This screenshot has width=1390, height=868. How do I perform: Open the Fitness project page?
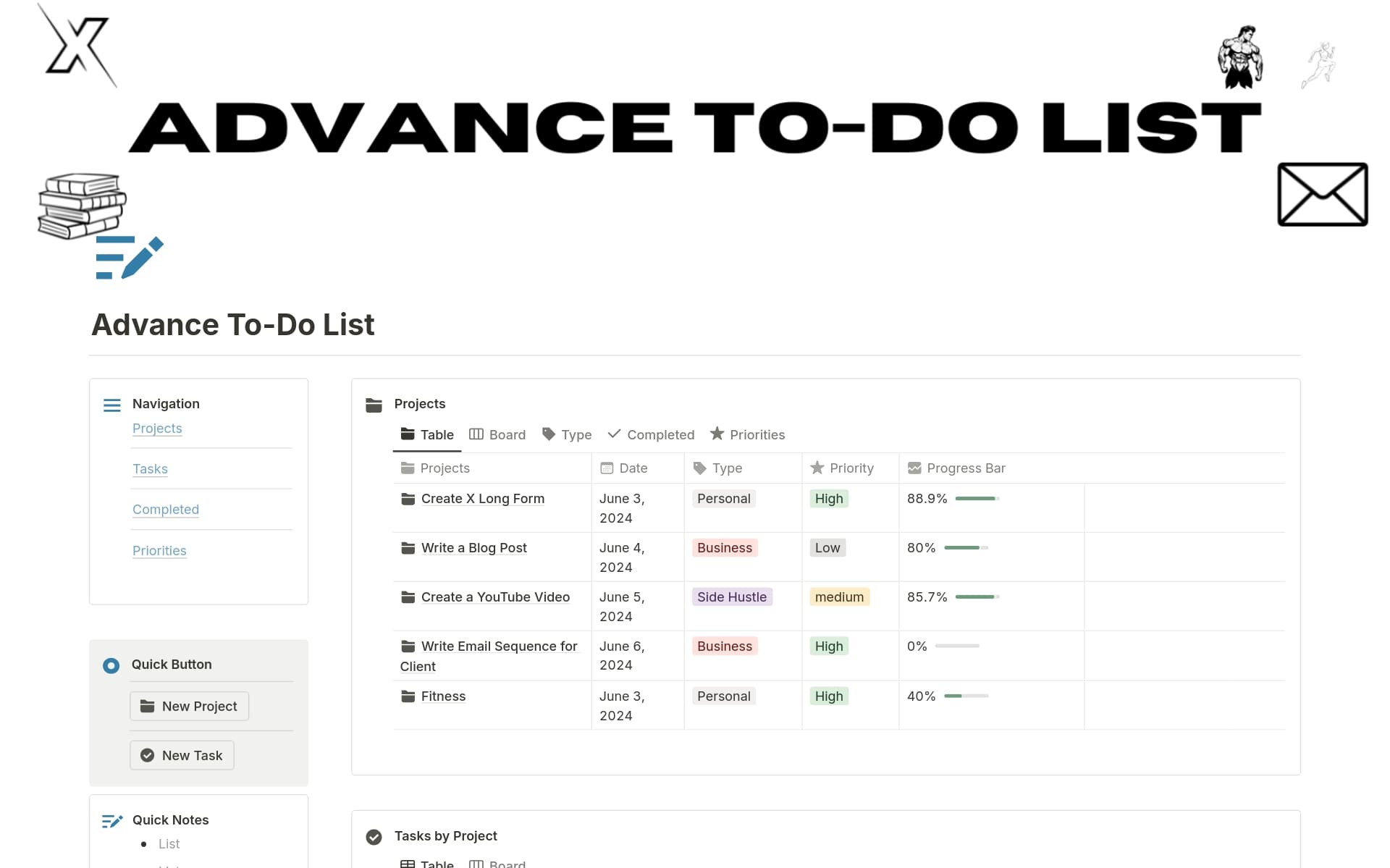pyautogui.click(x=444, y=696)
